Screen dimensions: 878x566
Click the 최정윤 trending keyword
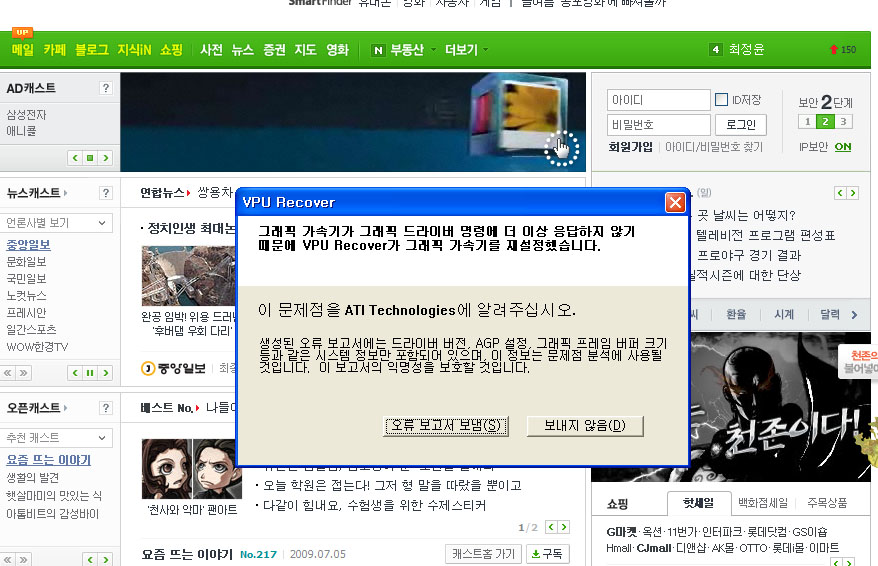click(746, 49)
